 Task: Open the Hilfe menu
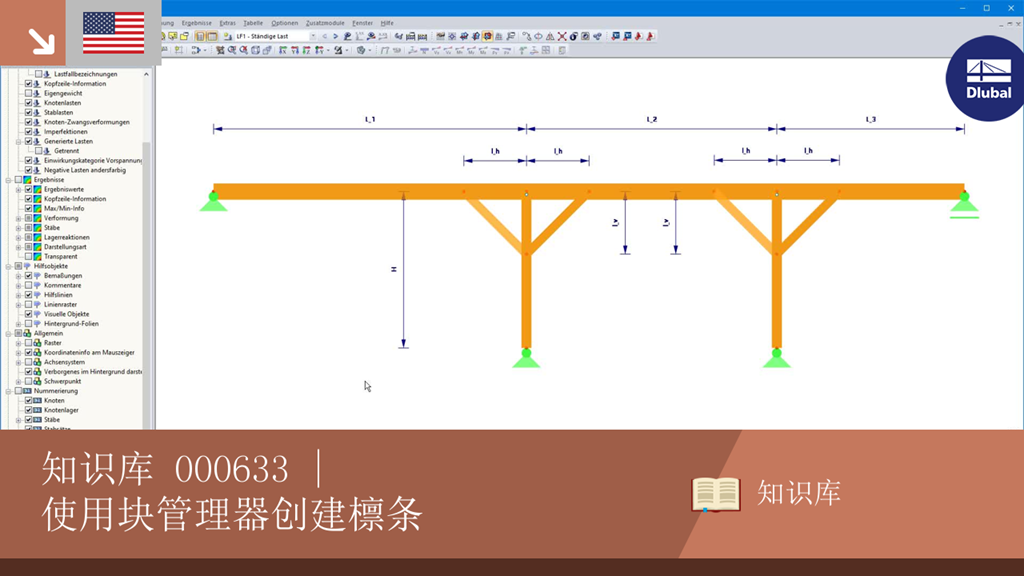pyautogui.click(x=387, y=23)
